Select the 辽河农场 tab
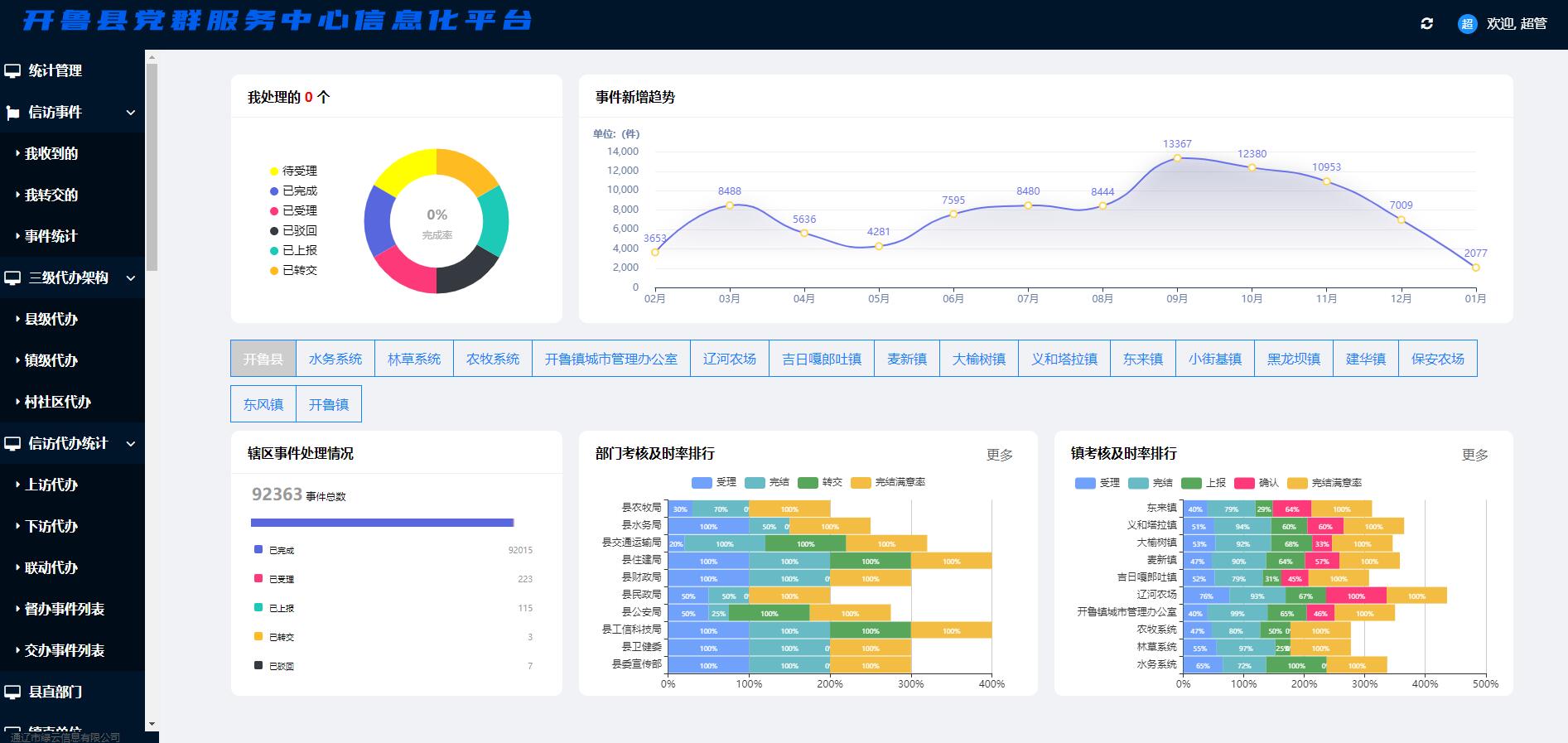This screenshot has height=743, width=1568. pyautogui.click(x=730, y=359)
